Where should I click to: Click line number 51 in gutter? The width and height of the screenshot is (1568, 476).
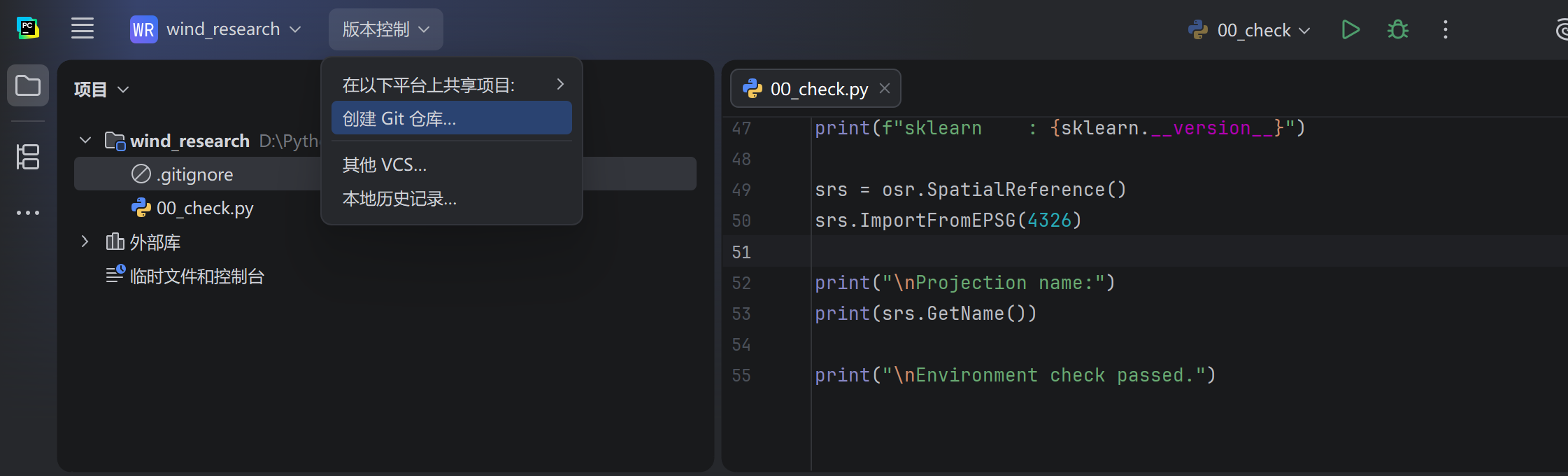pos(741,252)
